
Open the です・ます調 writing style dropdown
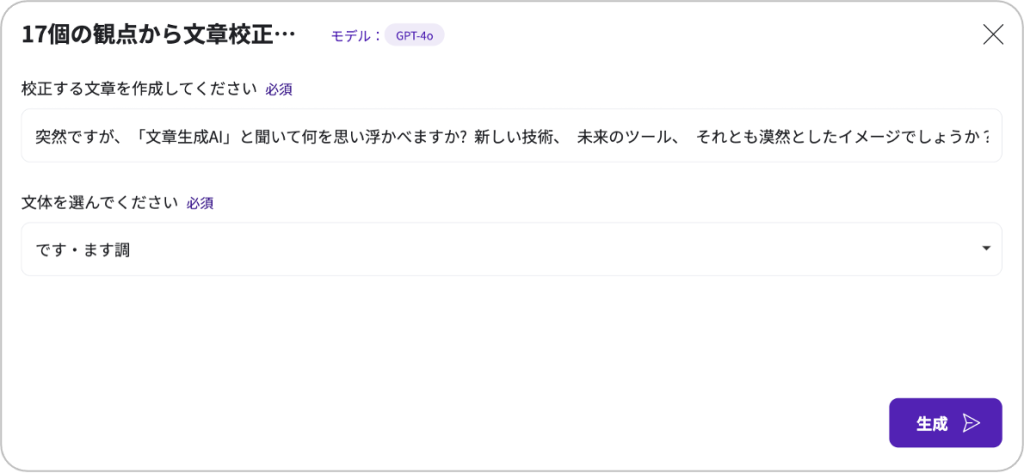tap(511, 249)
